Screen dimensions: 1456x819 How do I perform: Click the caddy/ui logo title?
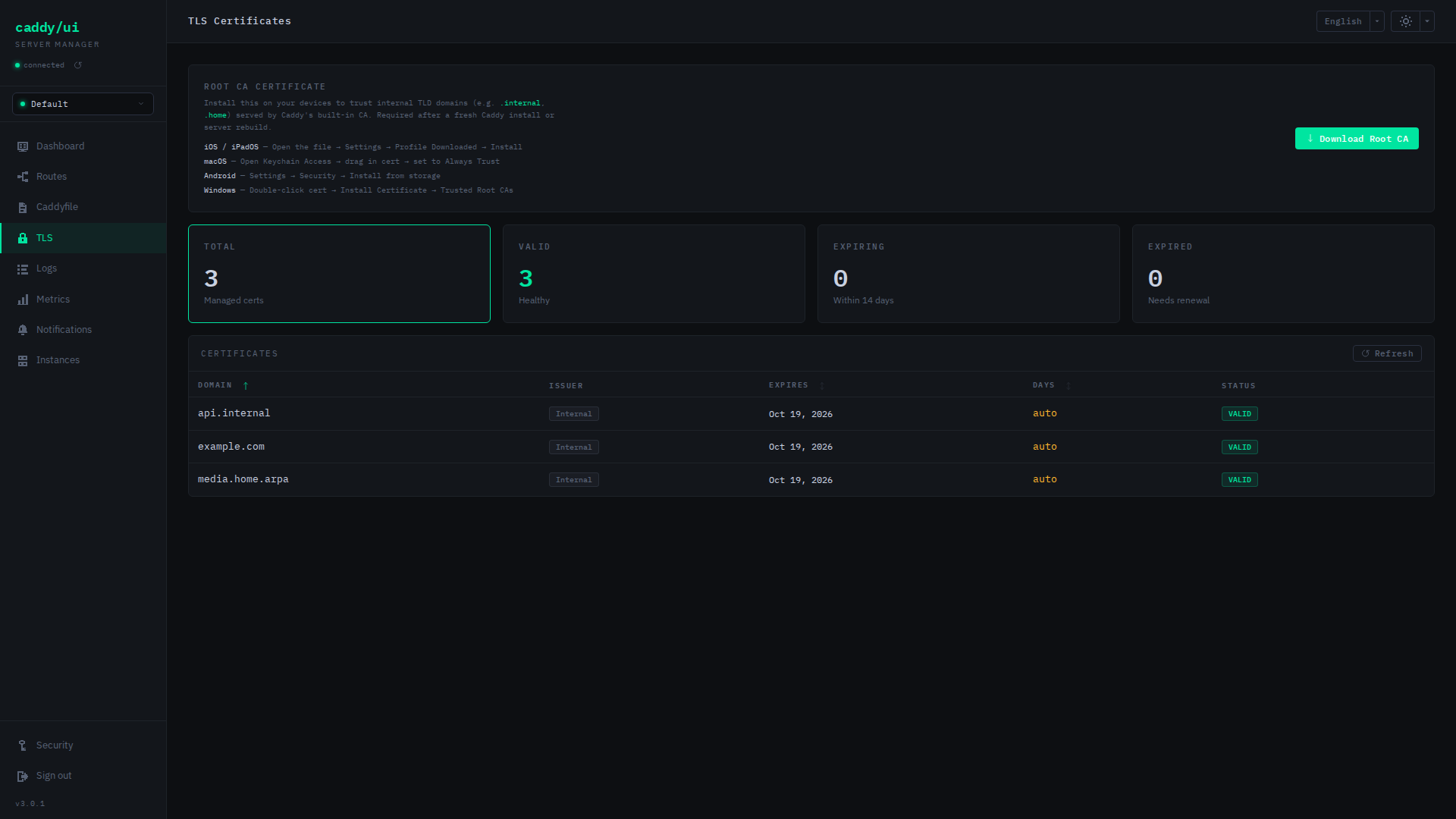47,27
